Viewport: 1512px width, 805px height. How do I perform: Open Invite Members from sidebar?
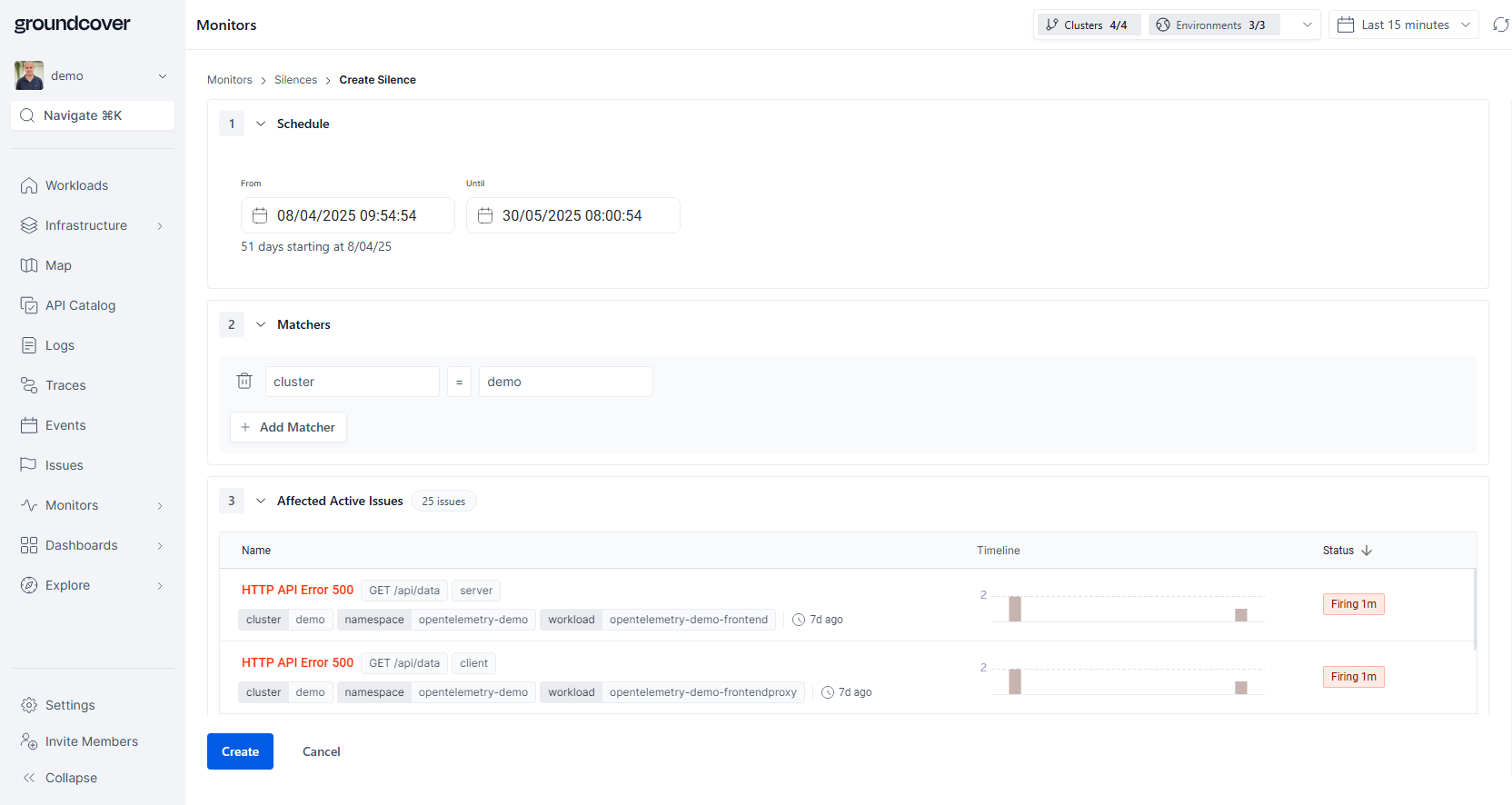coord(91,741)
